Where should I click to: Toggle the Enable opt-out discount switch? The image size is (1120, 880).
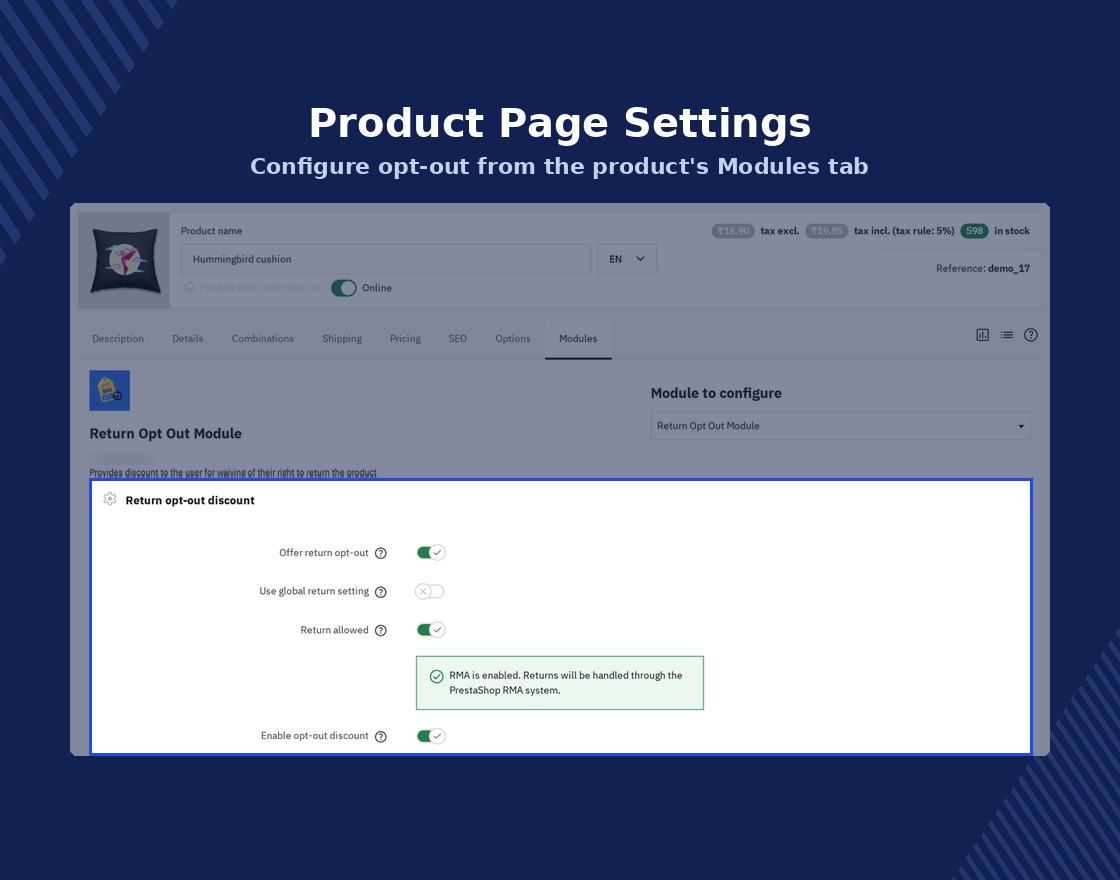(x=431, y=736)
